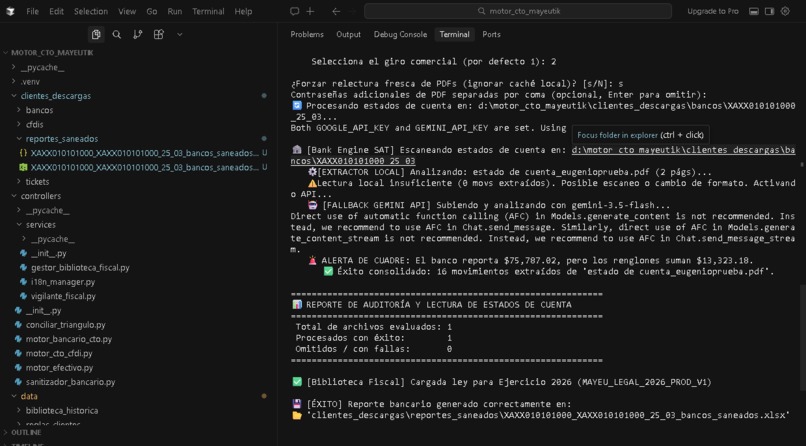Collapse the reportes_saneados folder
This screenshot has height=446, width=806.
62,139
